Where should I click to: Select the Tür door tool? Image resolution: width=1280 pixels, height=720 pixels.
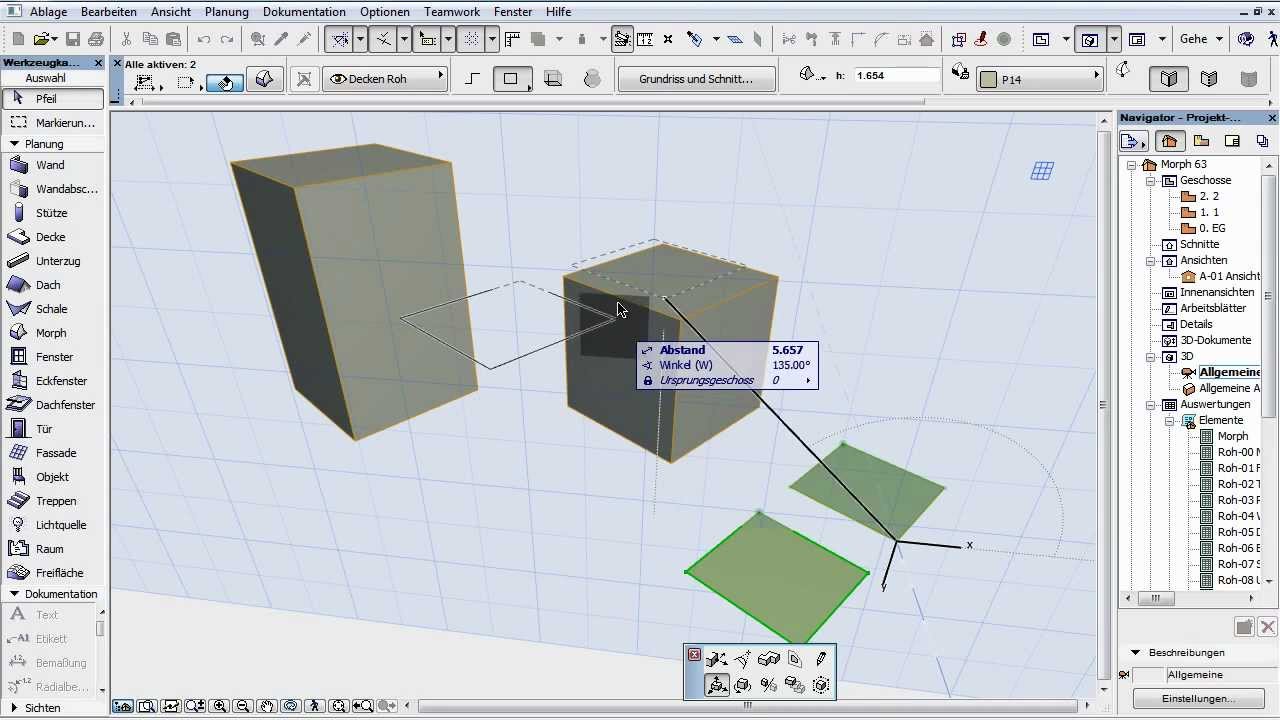52,429
